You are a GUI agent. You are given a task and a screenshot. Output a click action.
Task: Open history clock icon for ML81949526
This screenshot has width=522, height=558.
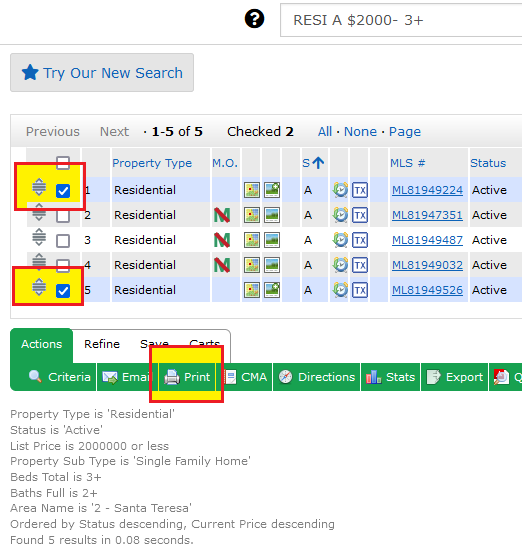340,290
